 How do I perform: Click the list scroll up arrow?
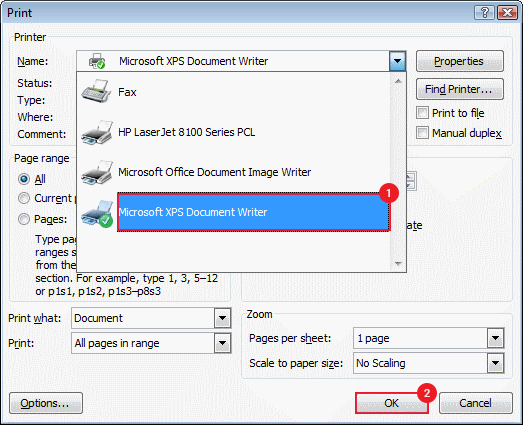(398, 81)
